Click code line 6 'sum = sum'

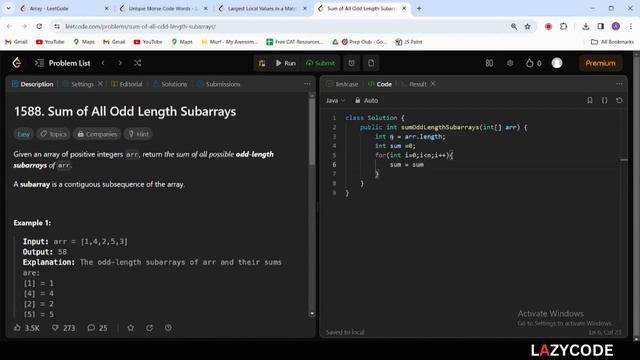407,164
